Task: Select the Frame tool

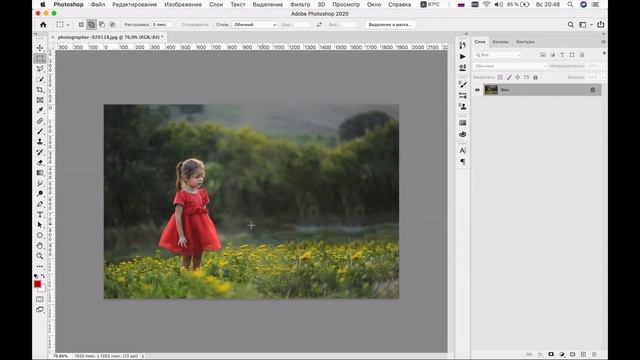Action: click(40, 100)
